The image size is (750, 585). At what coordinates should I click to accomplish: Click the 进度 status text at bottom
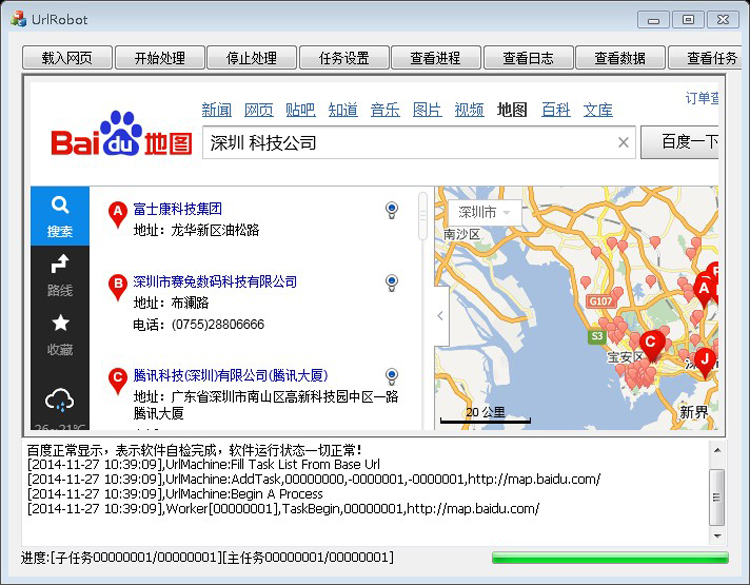click(207, 557)
